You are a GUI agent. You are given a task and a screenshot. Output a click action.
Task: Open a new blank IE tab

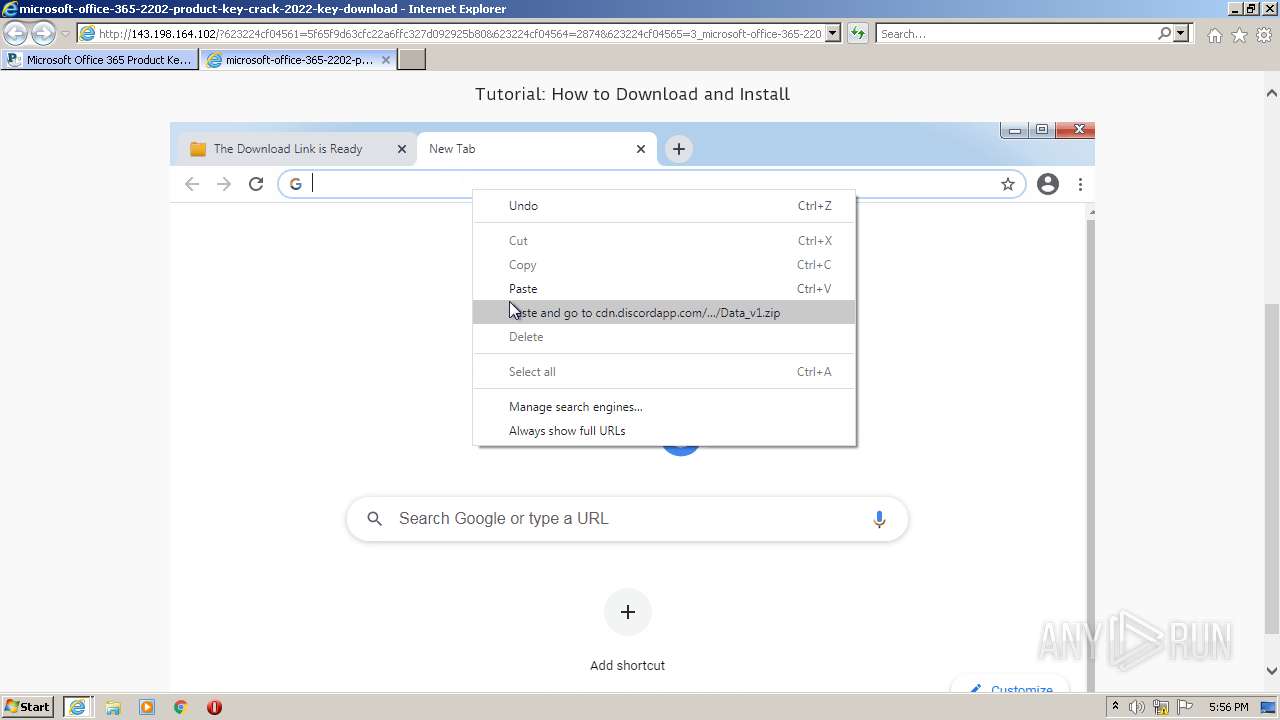coord(412,60)
